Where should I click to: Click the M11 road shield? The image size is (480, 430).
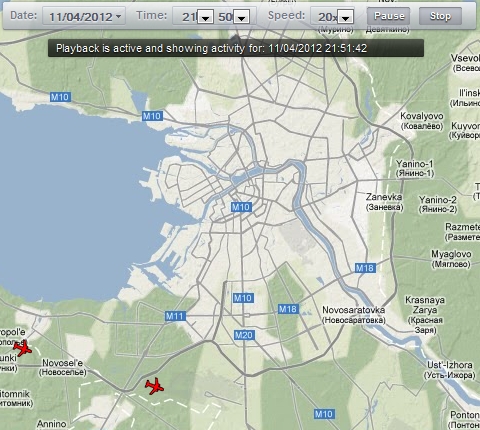pos(175,316)
